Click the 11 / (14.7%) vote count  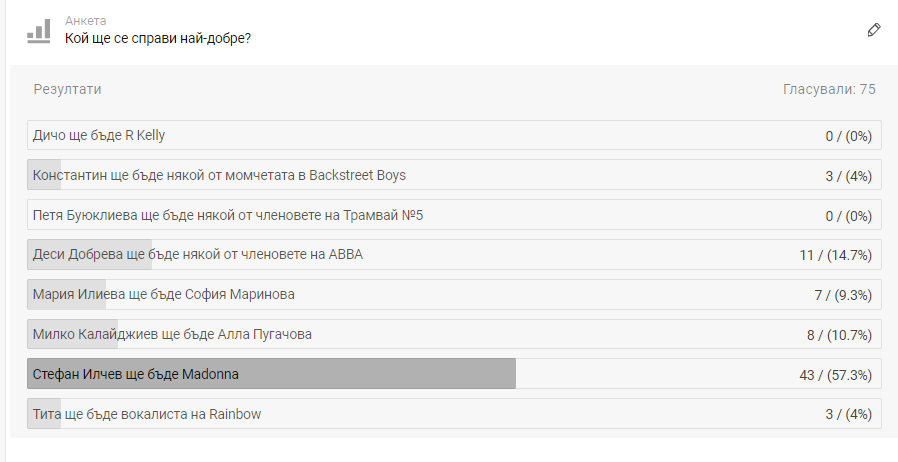(x=836, y=255)
